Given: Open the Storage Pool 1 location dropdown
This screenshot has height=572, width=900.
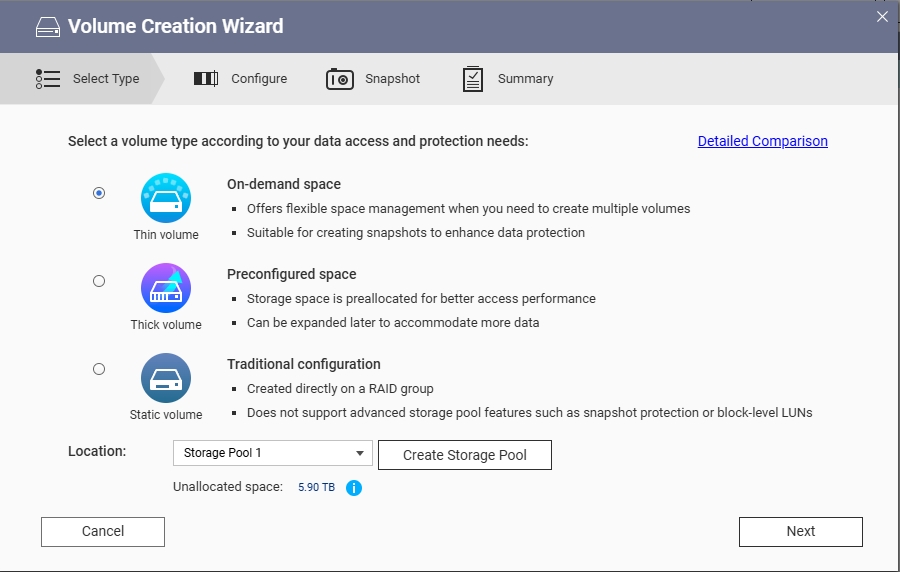Looking at the screenshot, I should (x=273, y=453).
